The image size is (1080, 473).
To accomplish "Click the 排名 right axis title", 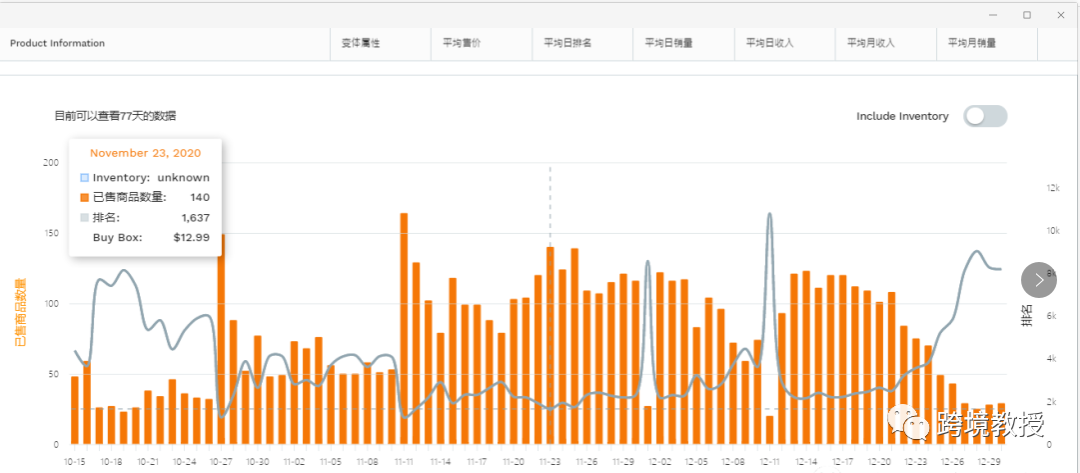I will pyautogui.click(x=1026, y=314).
